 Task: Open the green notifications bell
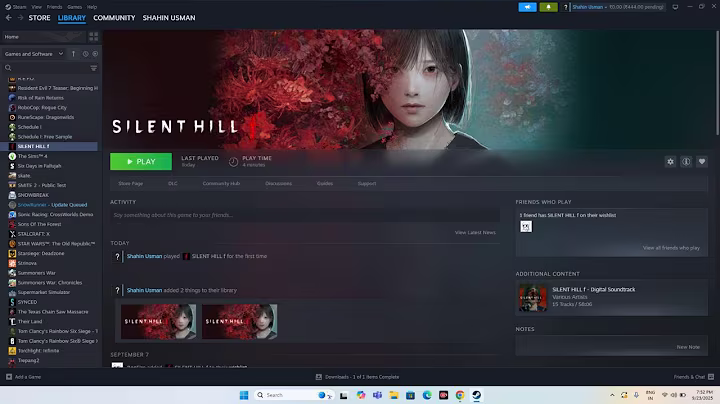point(548,7)
